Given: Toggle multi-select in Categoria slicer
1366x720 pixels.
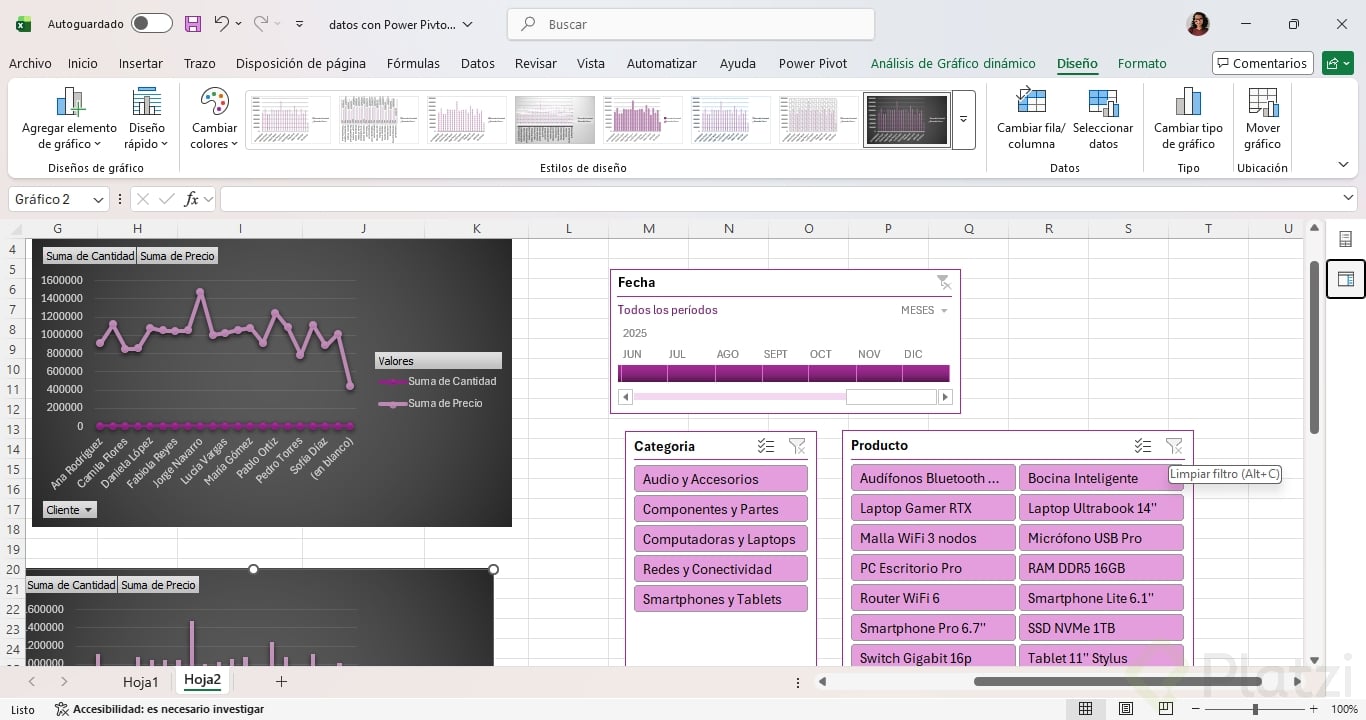Looking at the screenshot, I should tap(766, 446).
